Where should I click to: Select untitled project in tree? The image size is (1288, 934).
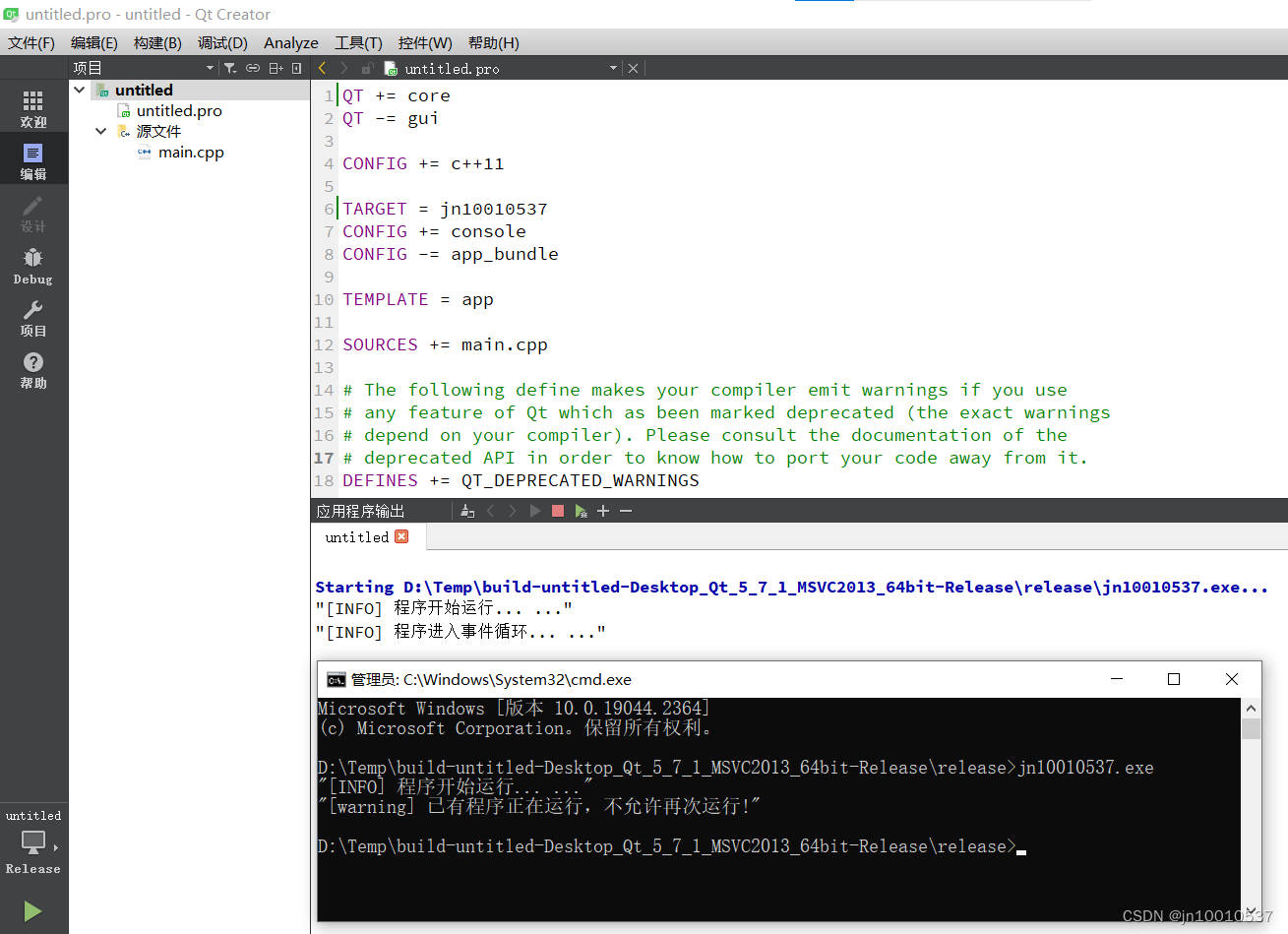(x=144, y=90)
